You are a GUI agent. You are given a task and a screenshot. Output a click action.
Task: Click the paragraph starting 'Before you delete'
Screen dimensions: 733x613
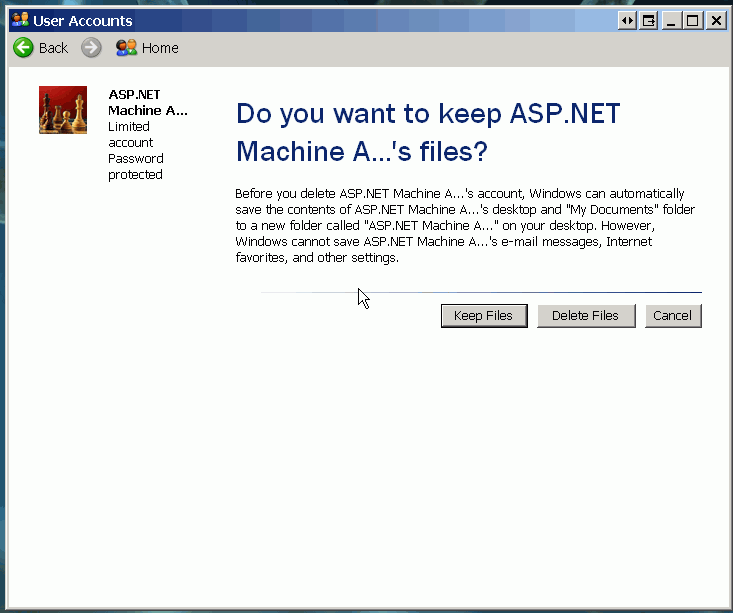click(x=465, y=225)
